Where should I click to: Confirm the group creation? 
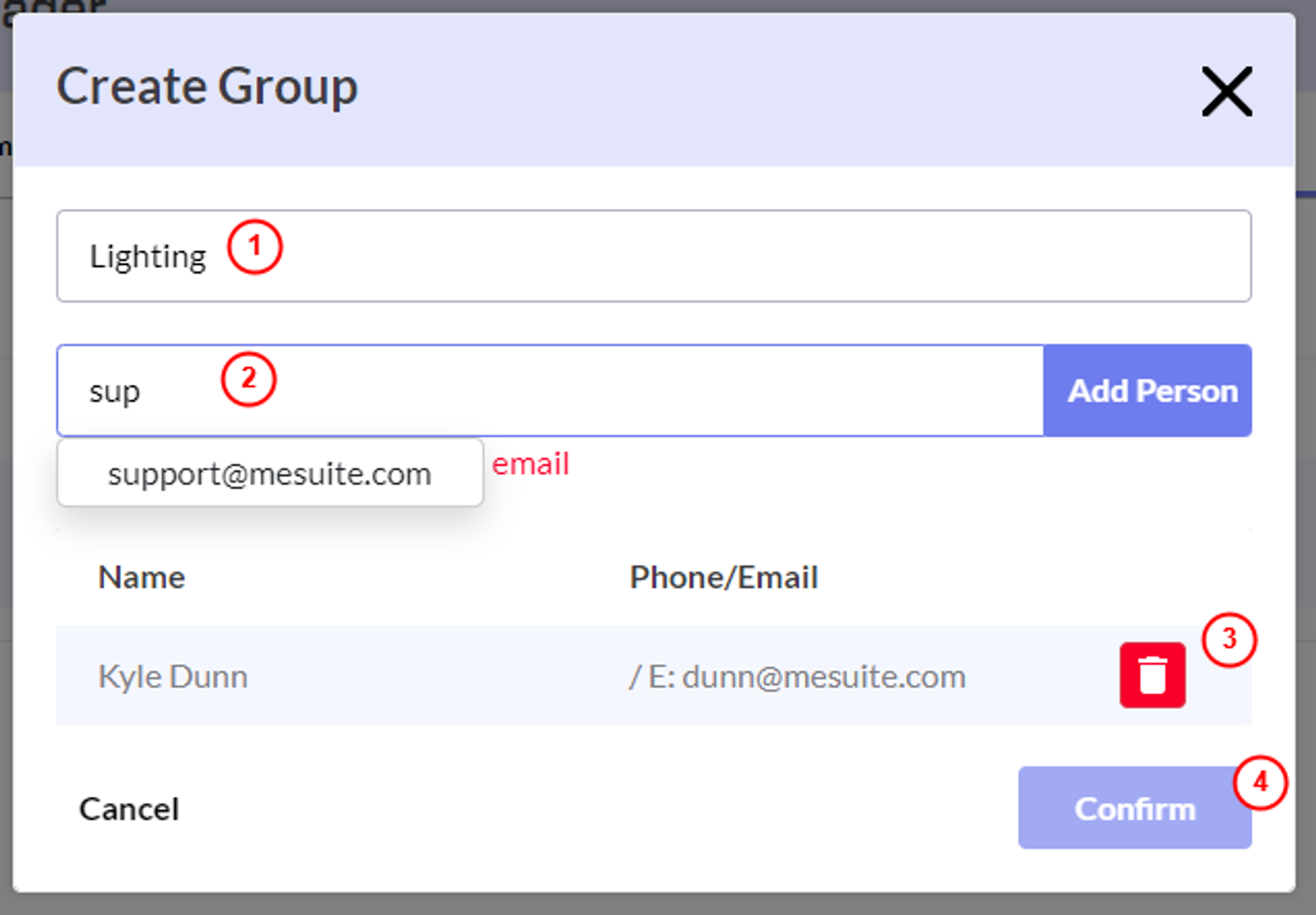tap(1134, 808)
